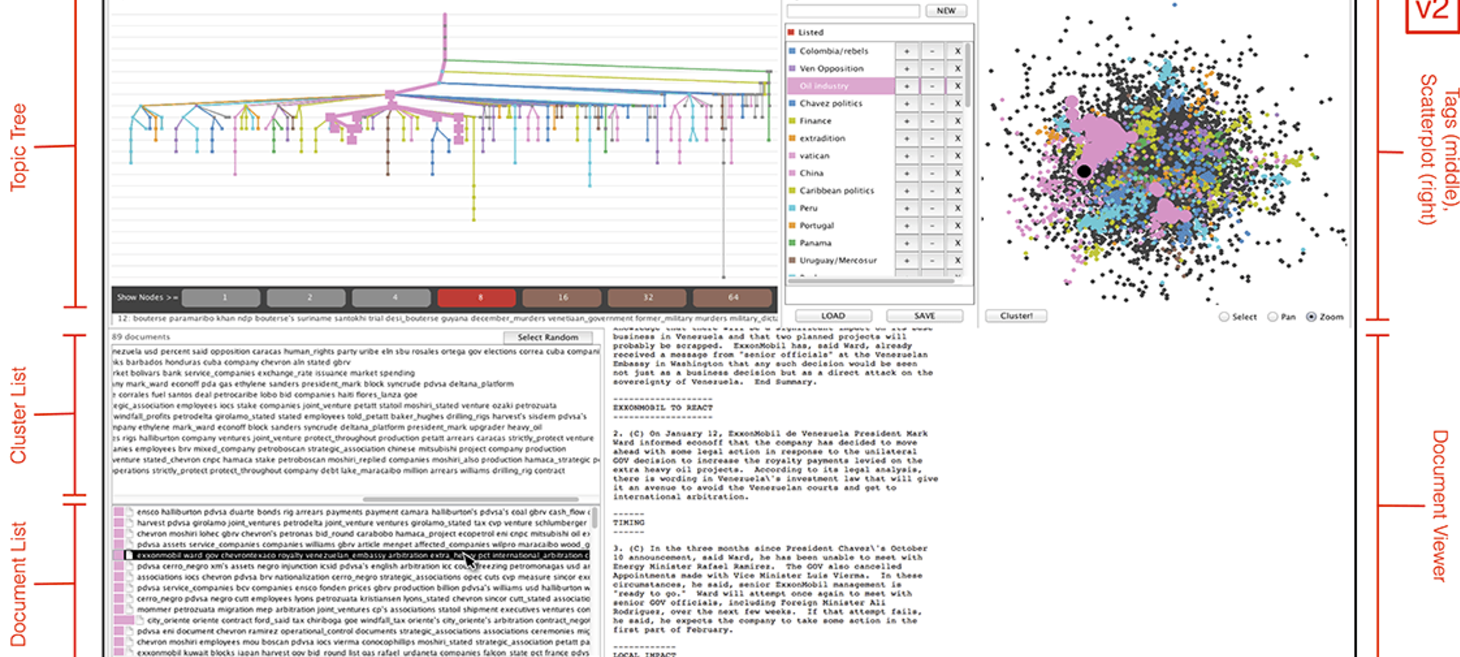
Task: Click file icon of 'harvest pdvsa girolamo' document
Action: 130,522
